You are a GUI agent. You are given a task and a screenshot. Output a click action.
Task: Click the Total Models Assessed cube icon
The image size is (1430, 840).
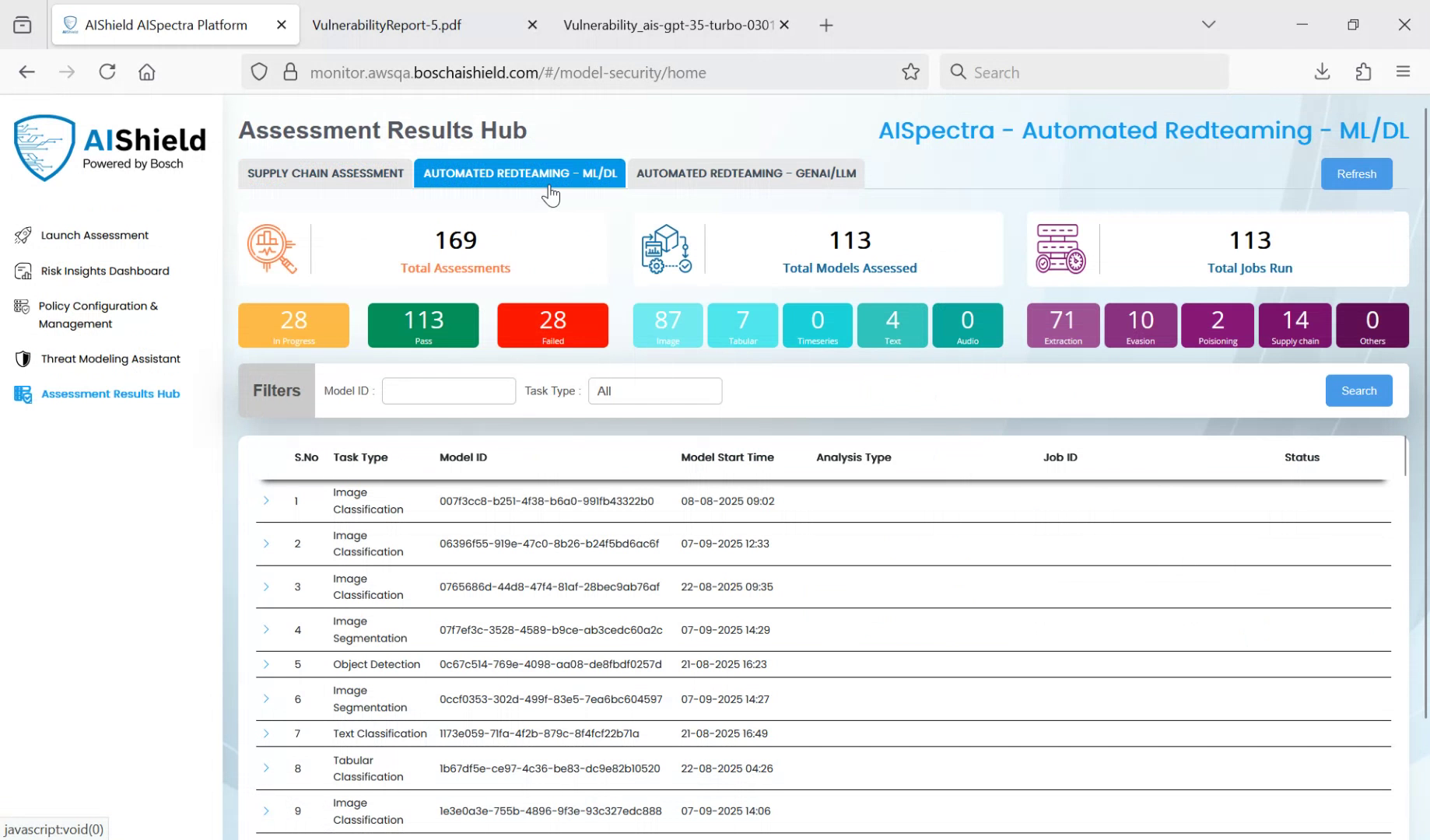665,249
